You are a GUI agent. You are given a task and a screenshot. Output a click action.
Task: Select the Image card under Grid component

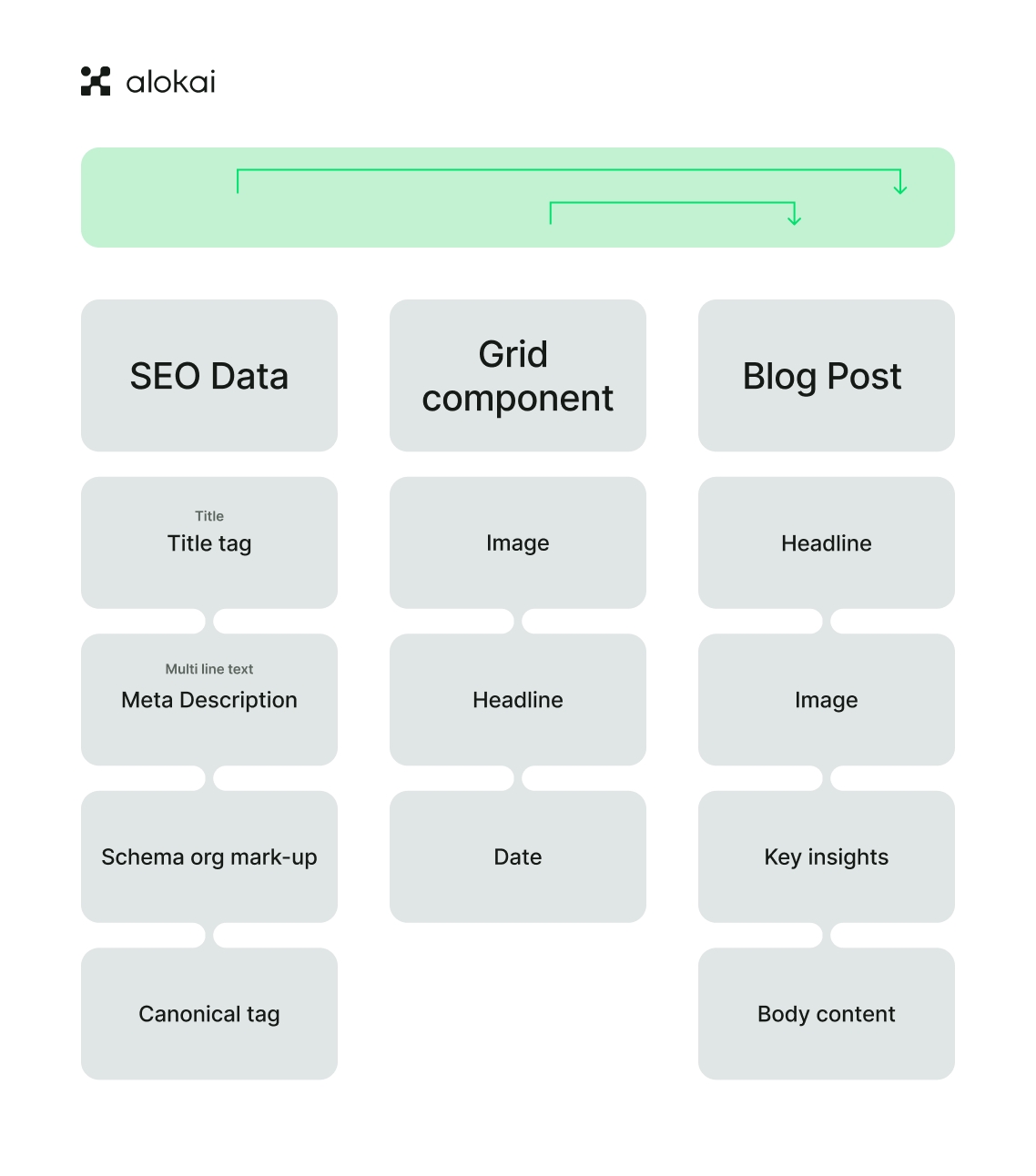(x=517, y=543)
